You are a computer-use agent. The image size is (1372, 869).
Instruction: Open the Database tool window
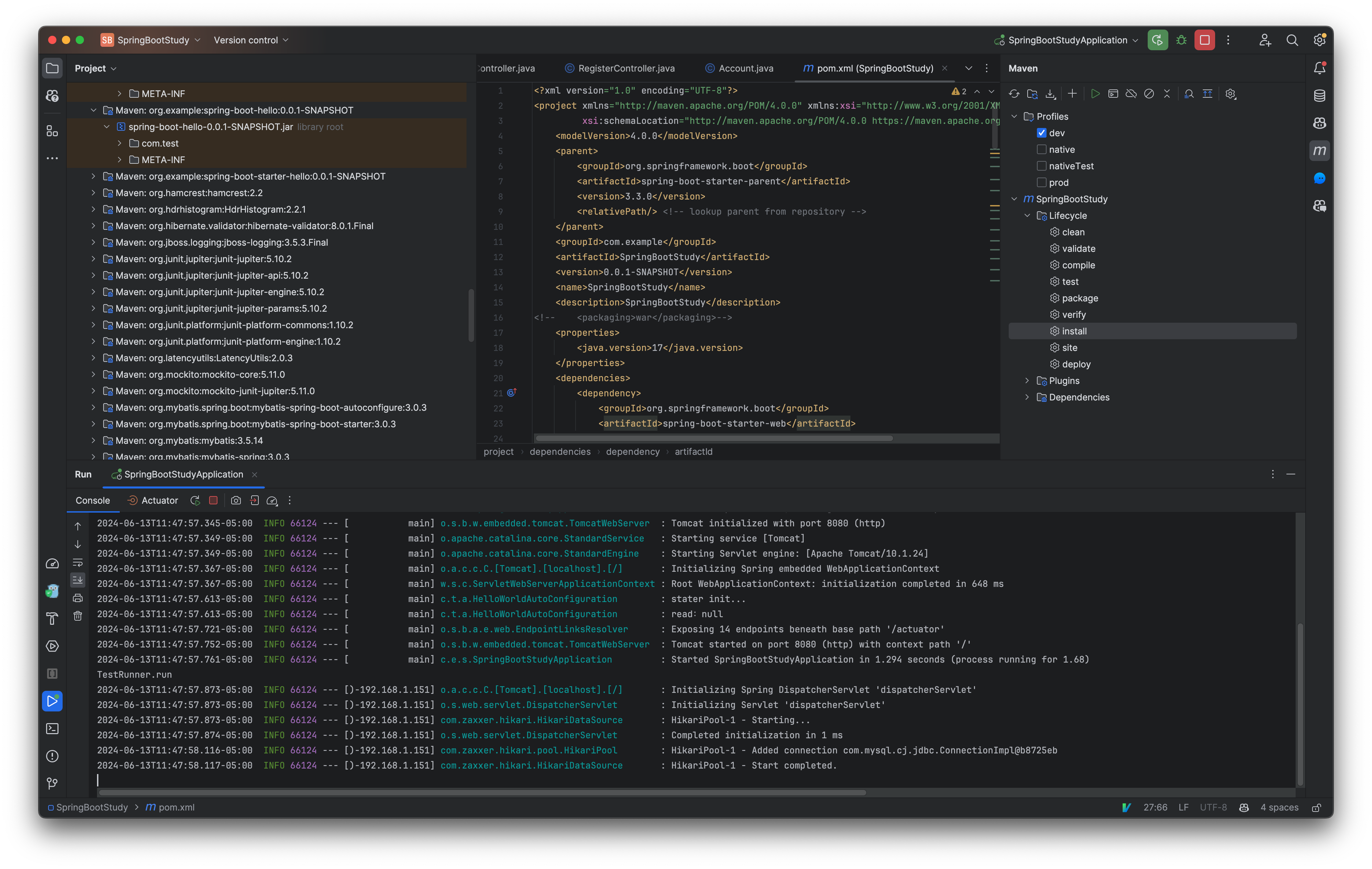(x=1320, y=95)
